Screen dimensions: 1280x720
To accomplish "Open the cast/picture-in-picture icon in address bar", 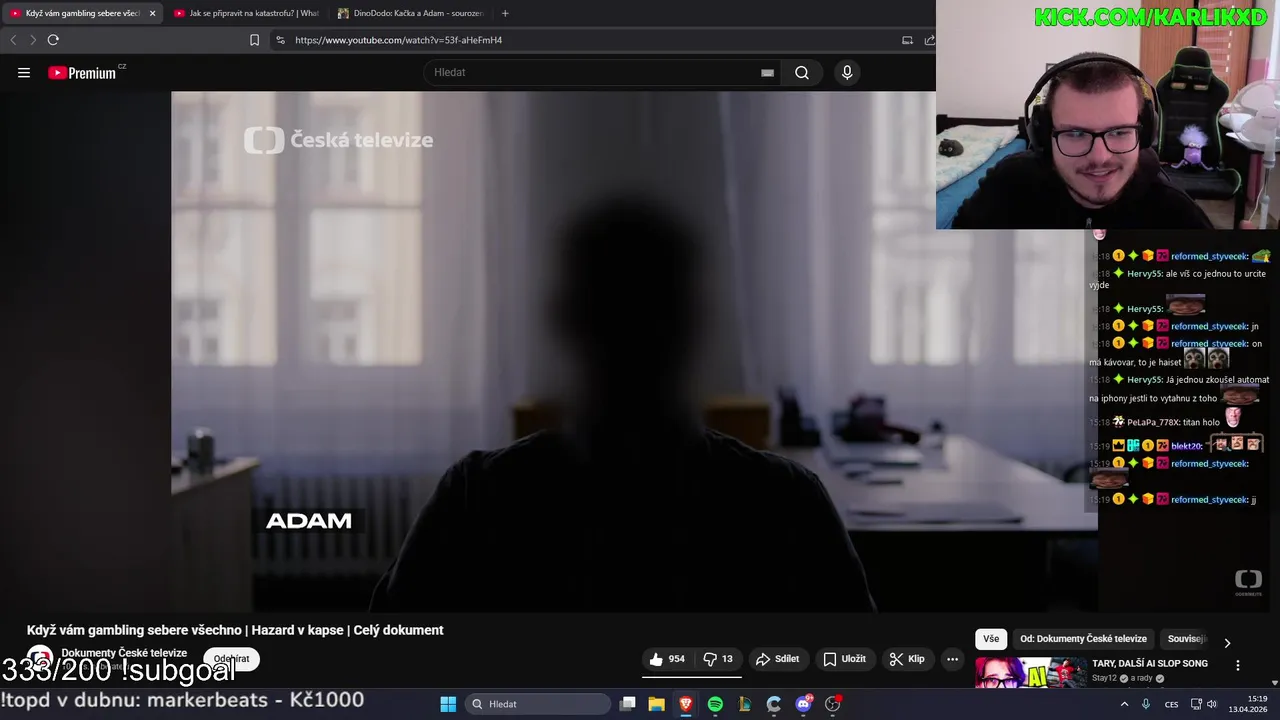I will 907,40.
